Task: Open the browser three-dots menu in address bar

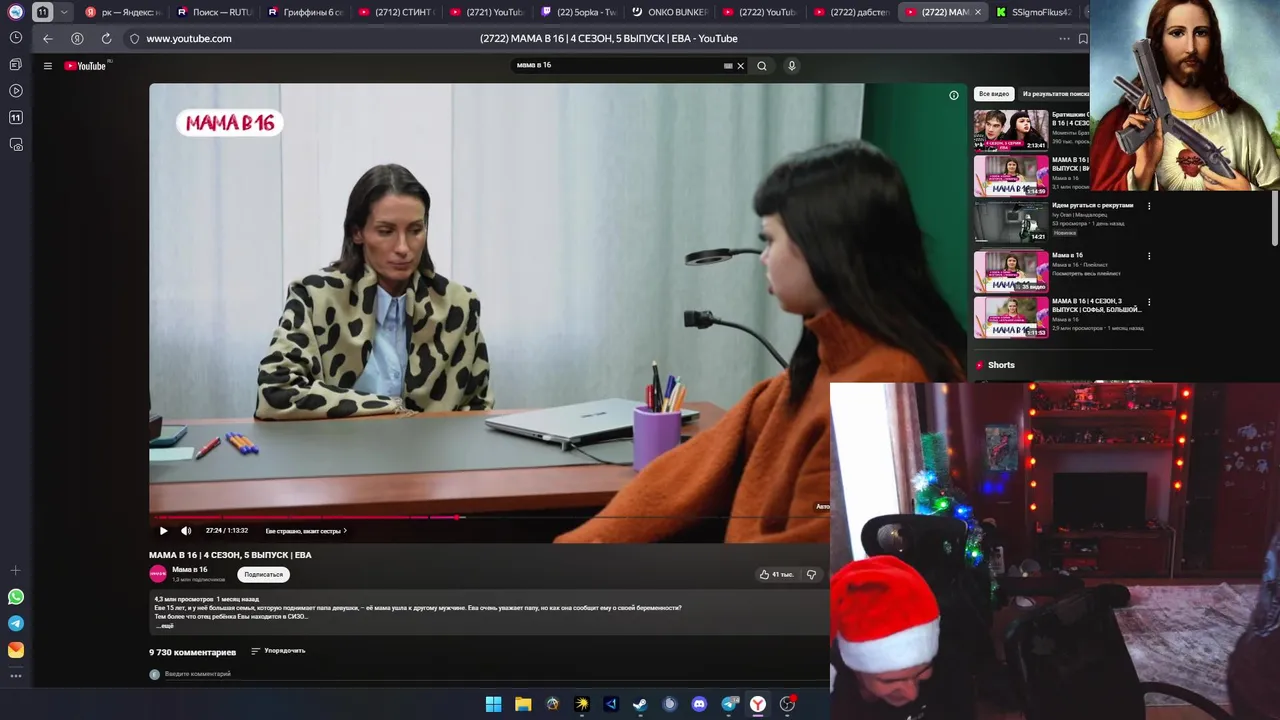Action: [x=1064, y=38]
